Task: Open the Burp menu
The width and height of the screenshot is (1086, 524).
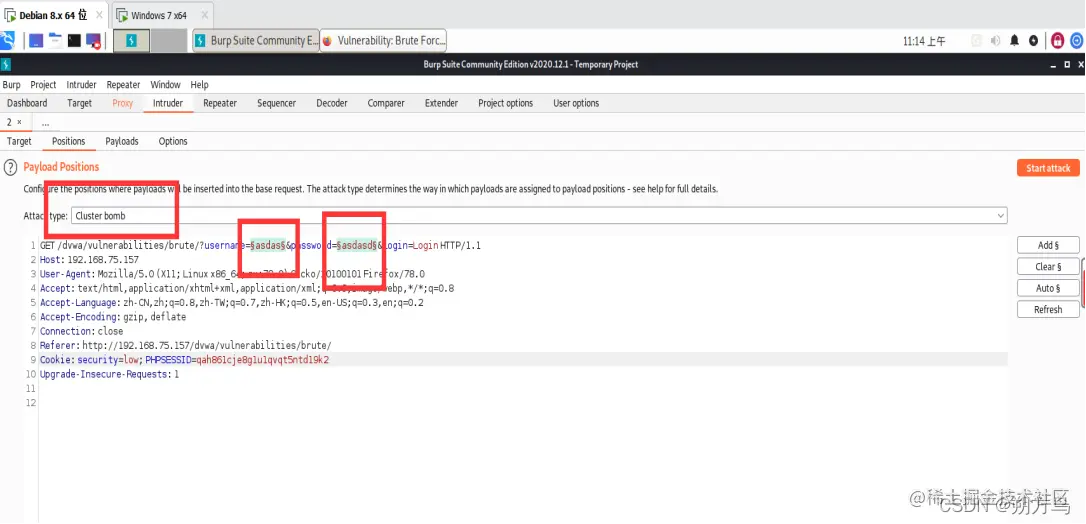Action: point(12,84)
